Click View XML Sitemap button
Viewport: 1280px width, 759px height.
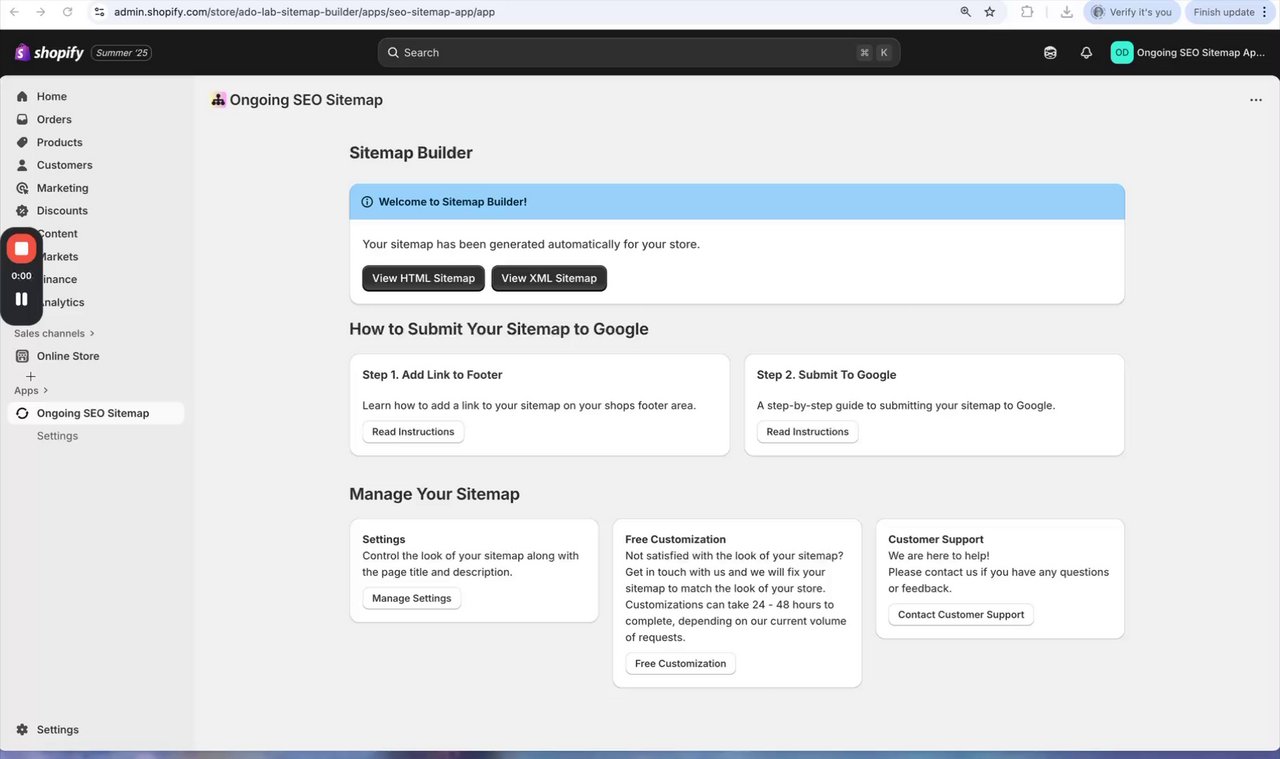(549, 278)
